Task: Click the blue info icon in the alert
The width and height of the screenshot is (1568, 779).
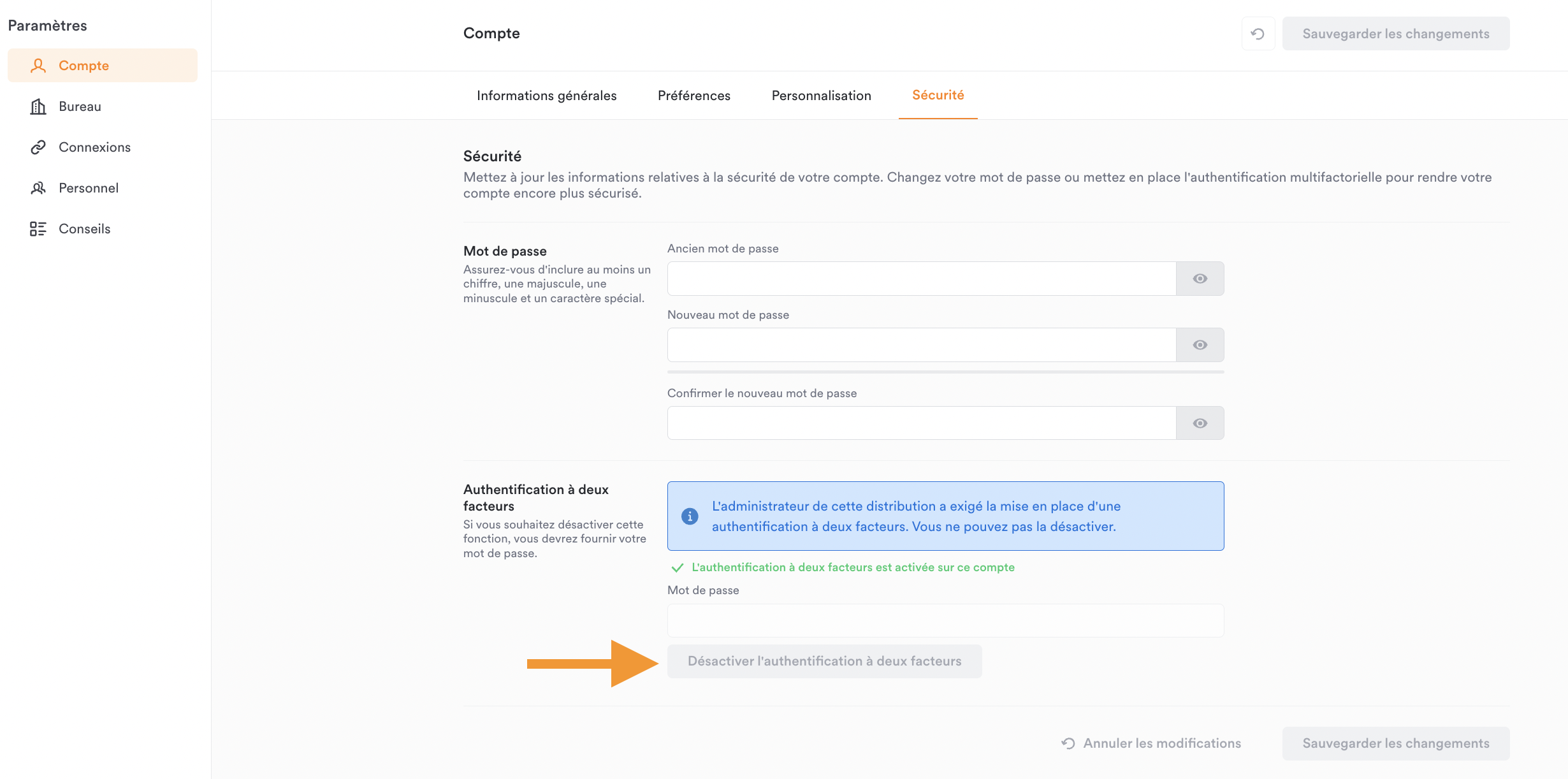Action: (x=690, y=516)
